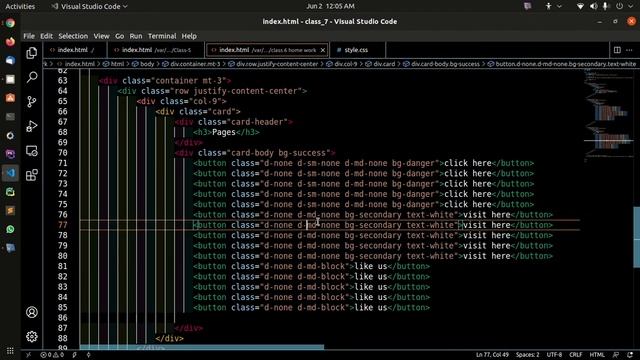Open the Help menu
This screenshot has height=360, width=640.
click(x=189, y=36)
